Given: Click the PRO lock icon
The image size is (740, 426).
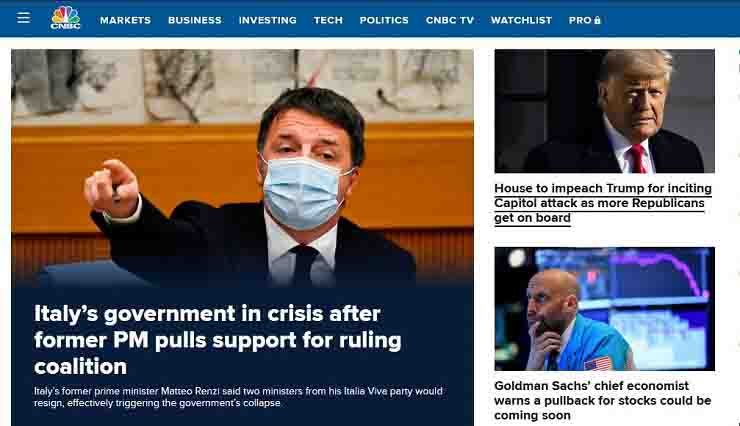Looking at the screenshot, I should pyautogui.click(x=597, y=20).
